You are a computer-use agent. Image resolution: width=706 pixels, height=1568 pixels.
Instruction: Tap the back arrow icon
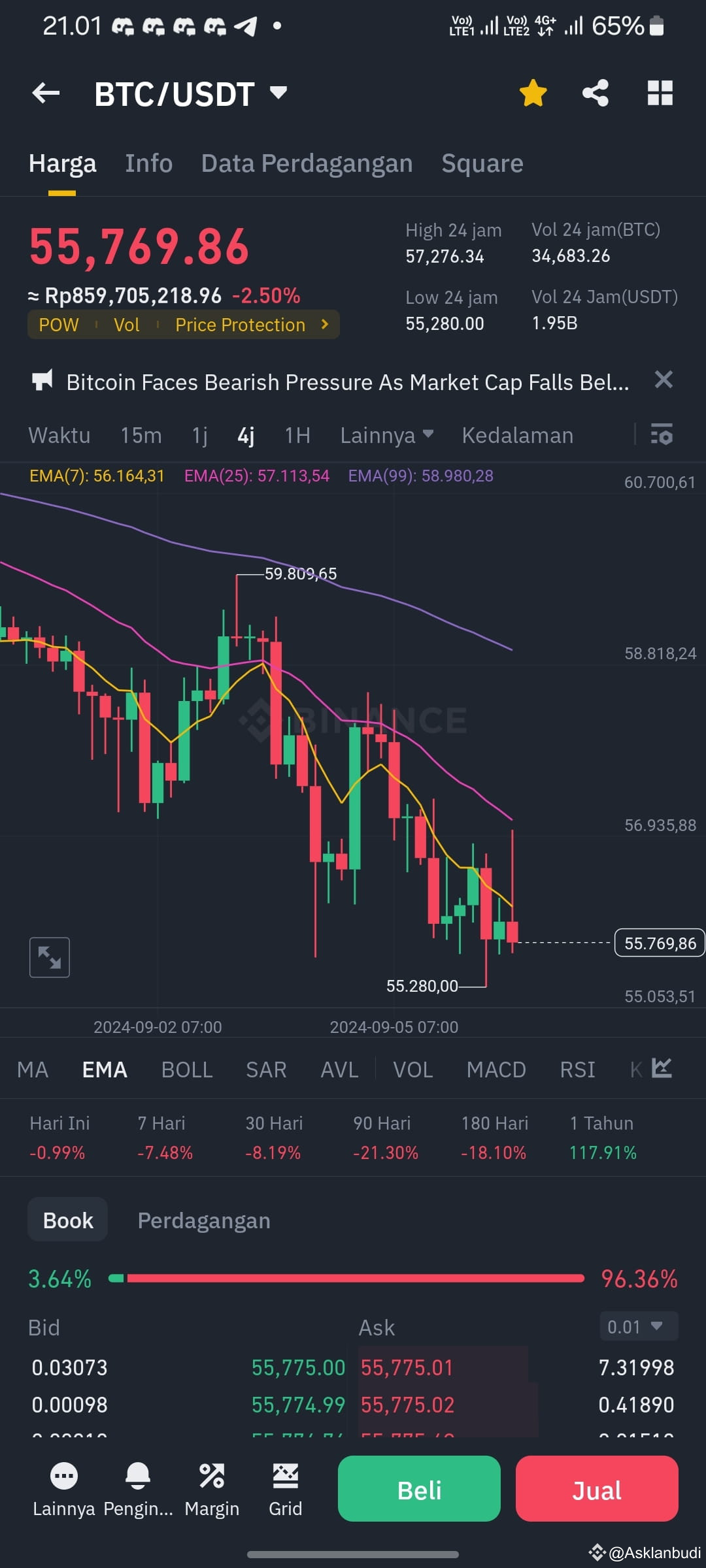coord(46,93)
